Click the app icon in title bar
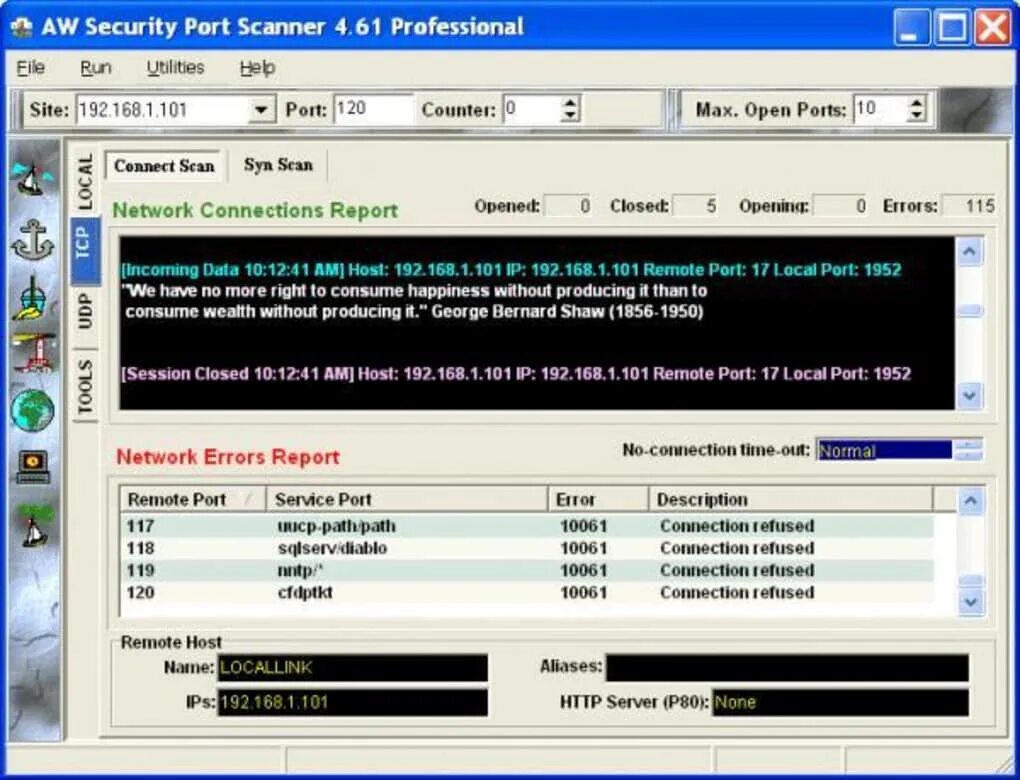 (21, 27)
